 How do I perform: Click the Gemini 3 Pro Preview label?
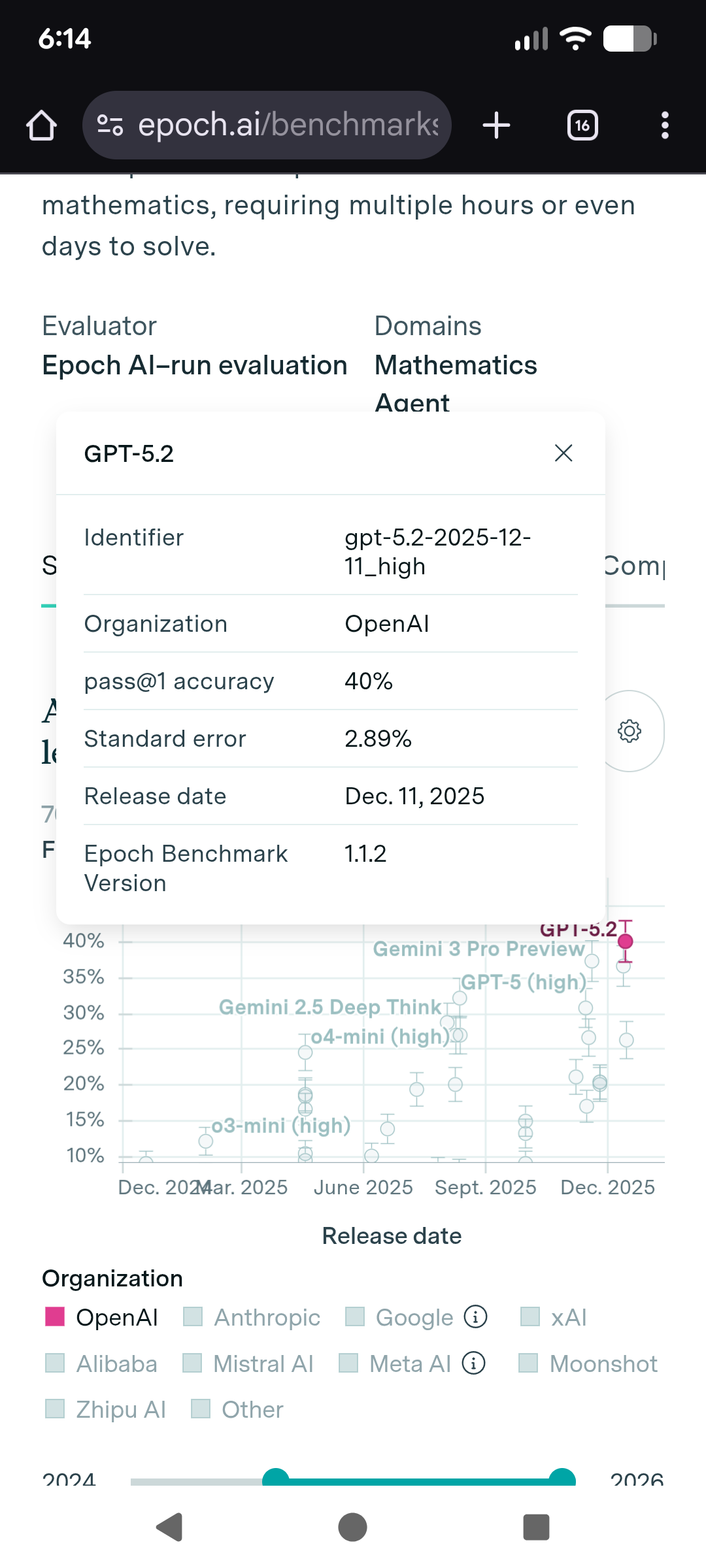pos(479,949)
